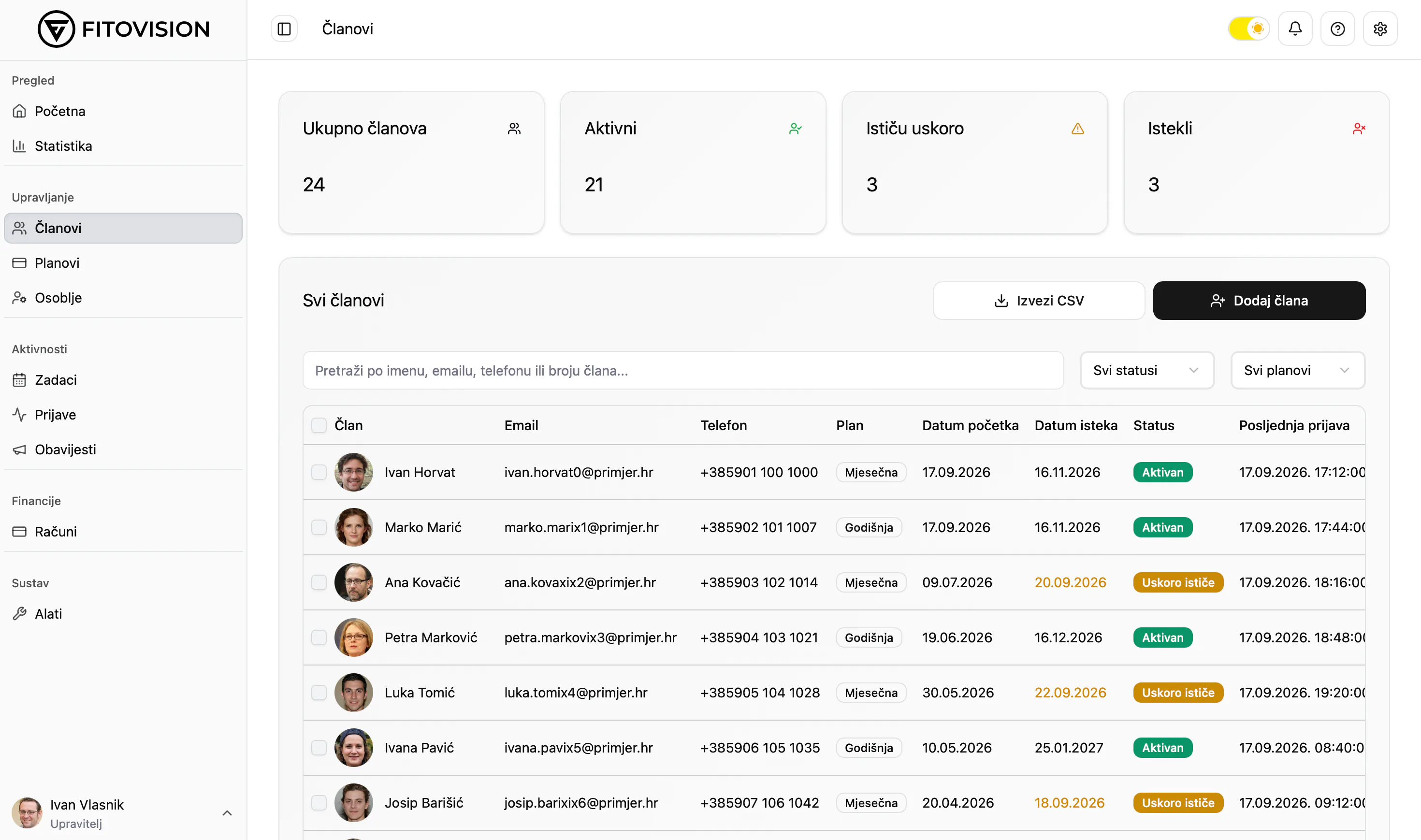This screenshot has width=1421, height=840.
Task: Open Računi in sidebar
Action: (x=123, y=532)
